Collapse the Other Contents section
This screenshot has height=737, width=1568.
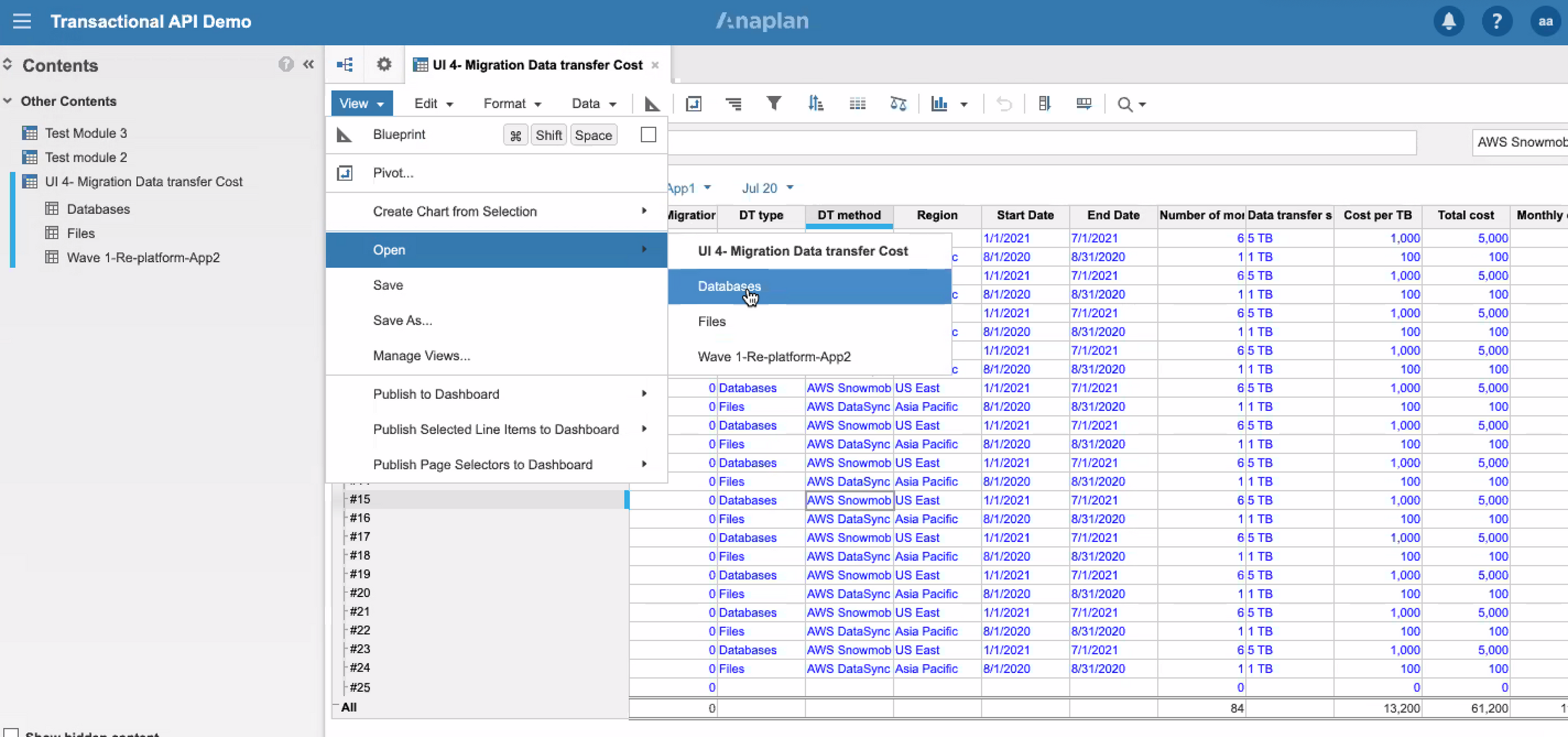click(x=8, y=101)
